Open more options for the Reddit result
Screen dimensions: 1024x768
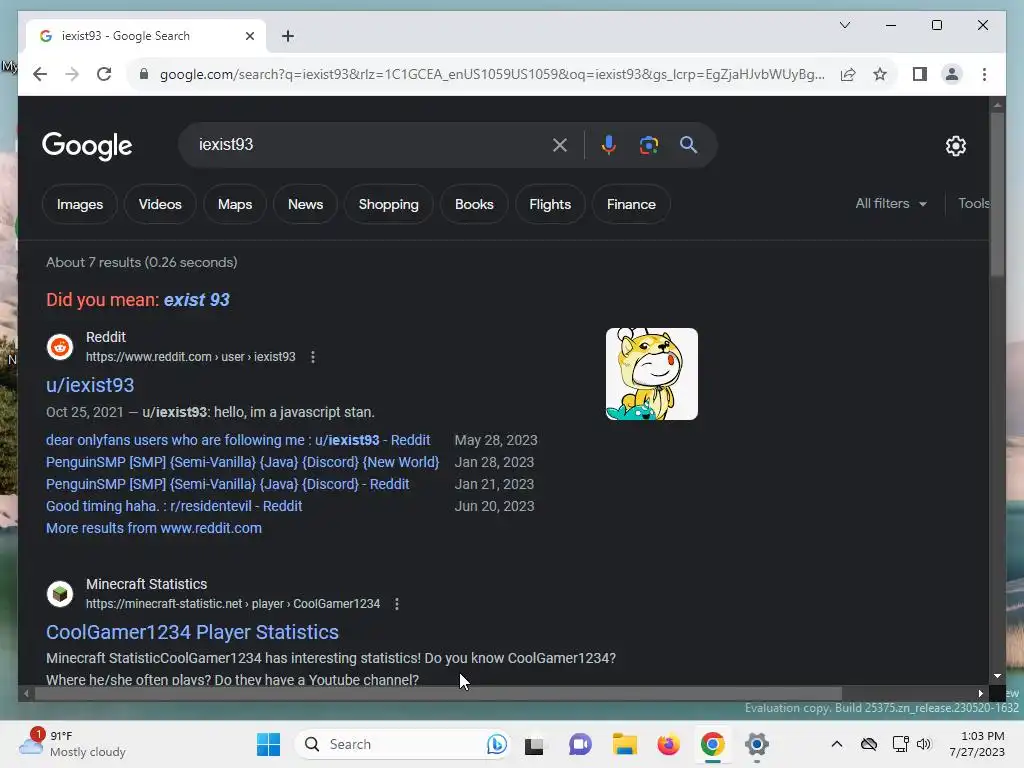(313, 357)
